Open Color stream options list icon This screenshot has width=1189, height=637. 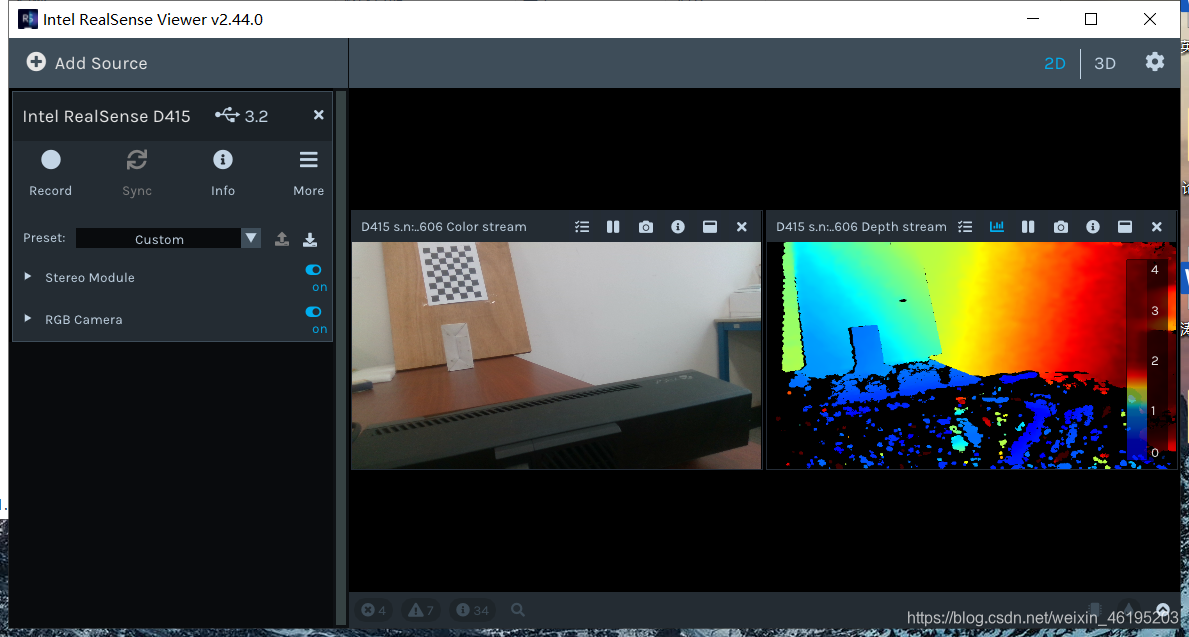coord(582,227)
